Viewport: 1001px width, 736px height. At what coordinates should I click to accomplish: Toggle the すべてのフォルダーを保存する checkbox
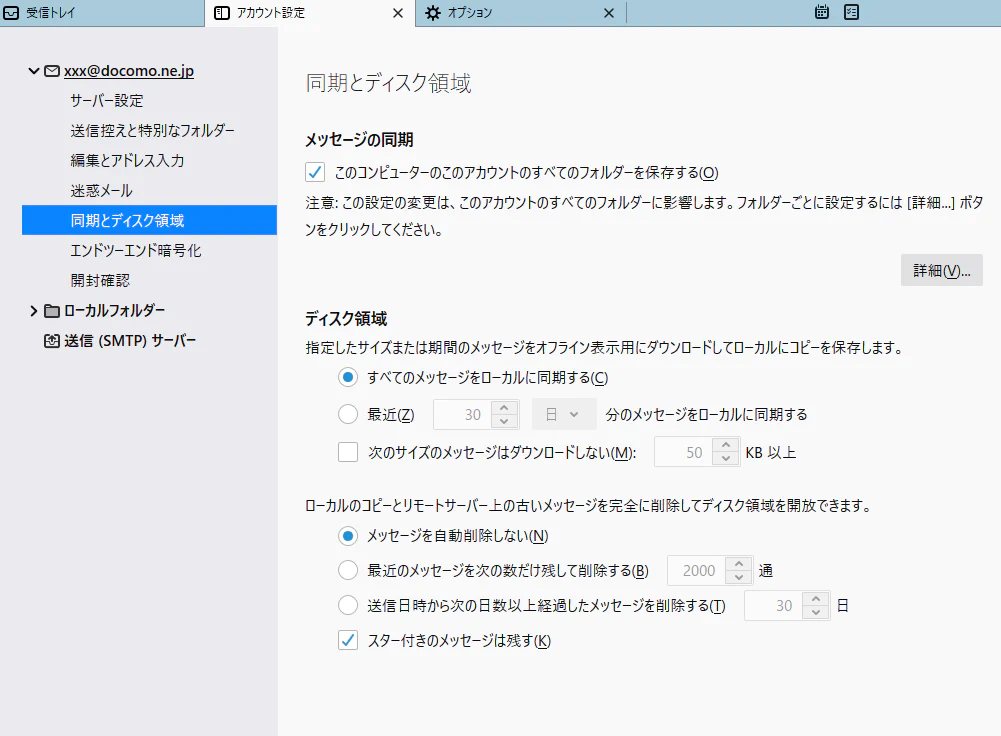click(315, 172)
